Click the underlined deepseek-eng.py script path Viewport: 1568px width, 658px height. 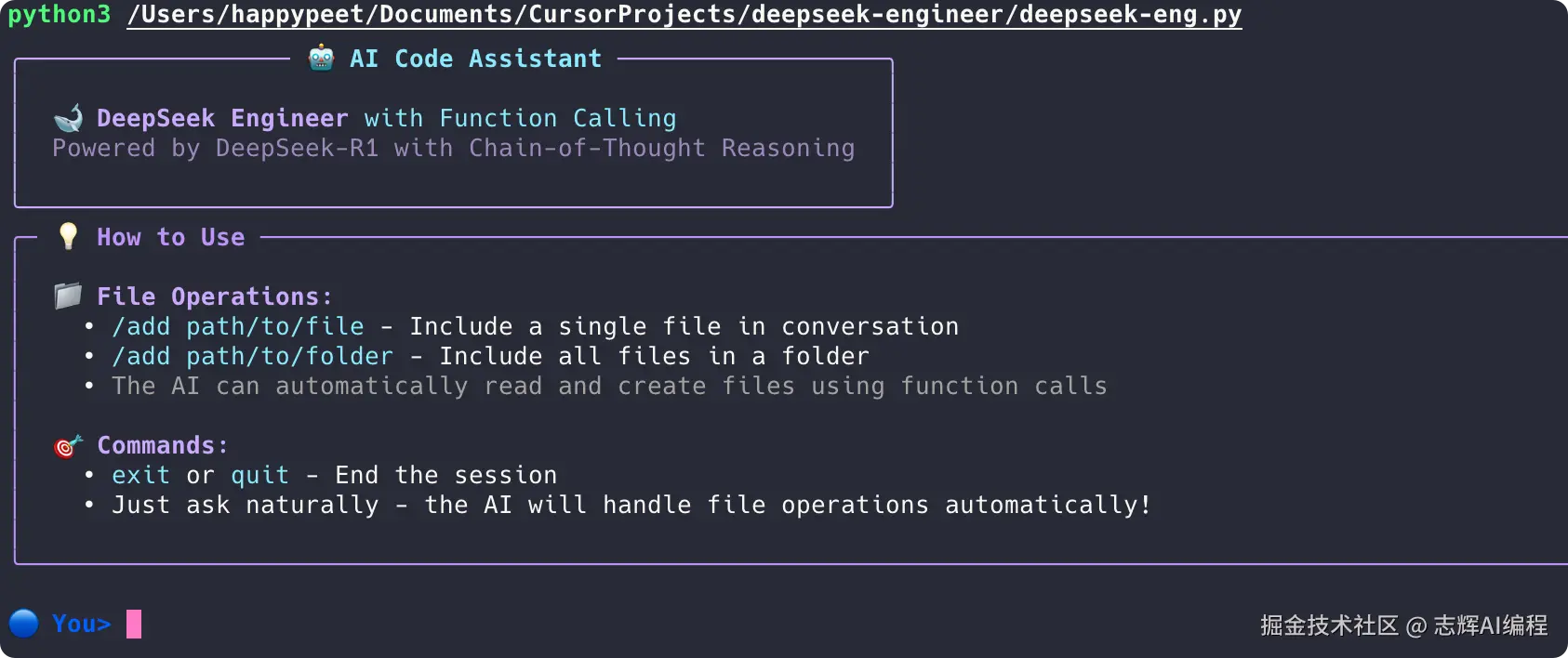pyautogui.click(x=684, y=15)
